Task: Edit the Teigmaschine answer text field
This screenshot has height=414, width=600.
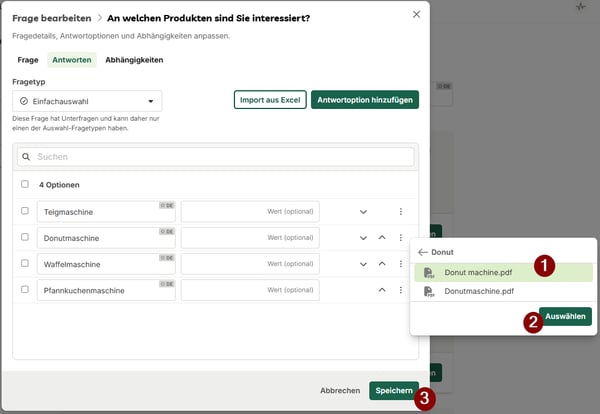Action: coord(106,212)
